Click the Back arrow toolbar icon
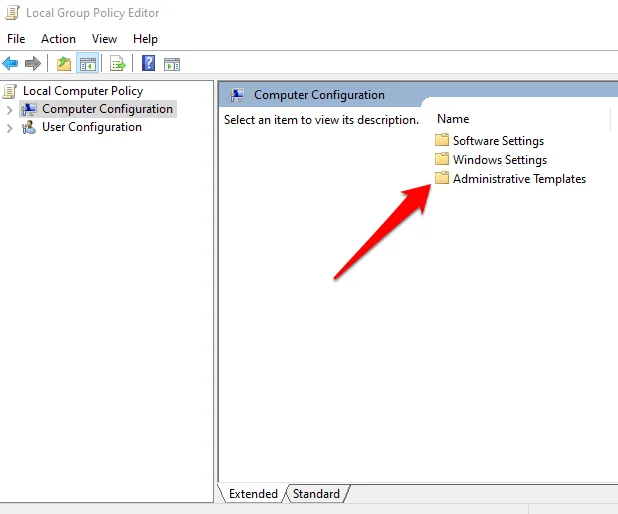 click(10, 63)
